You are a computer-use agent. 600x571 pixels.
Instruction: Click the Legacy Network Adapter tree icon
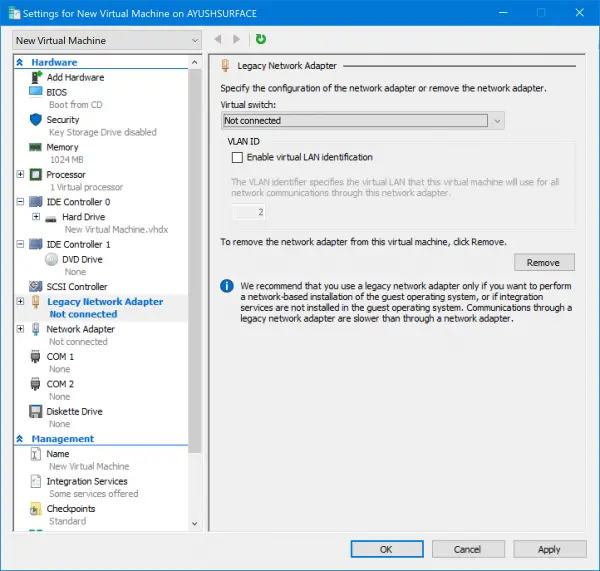(36, 302)
